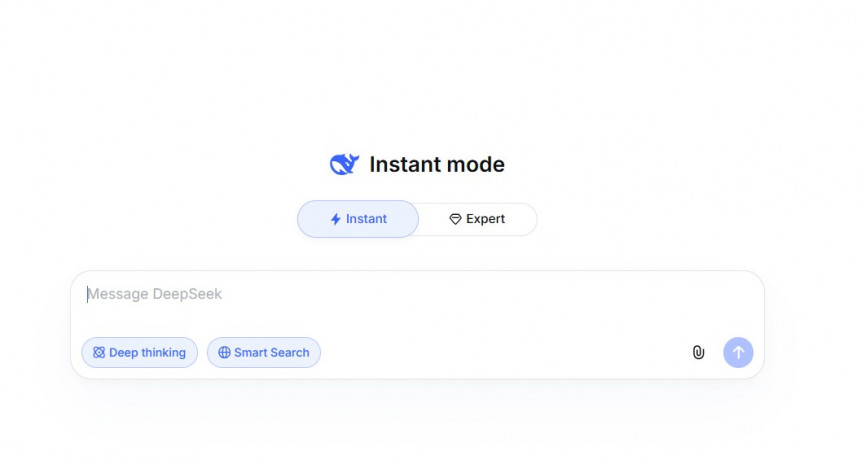Enable the Deep thinking toggle
The height and width of the screenshot is (460, 861).
coord(140,353)
